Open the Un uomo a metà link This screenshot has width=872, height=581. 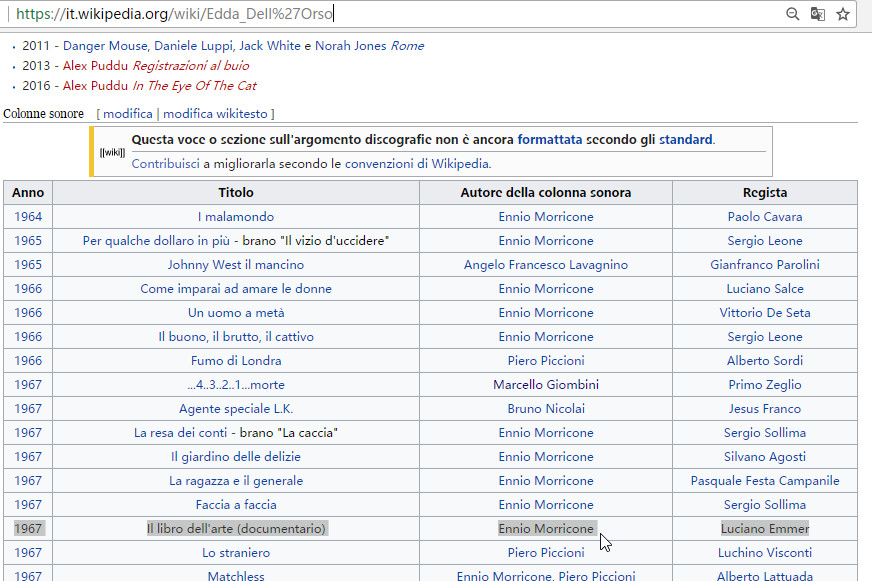coord(236,312)
